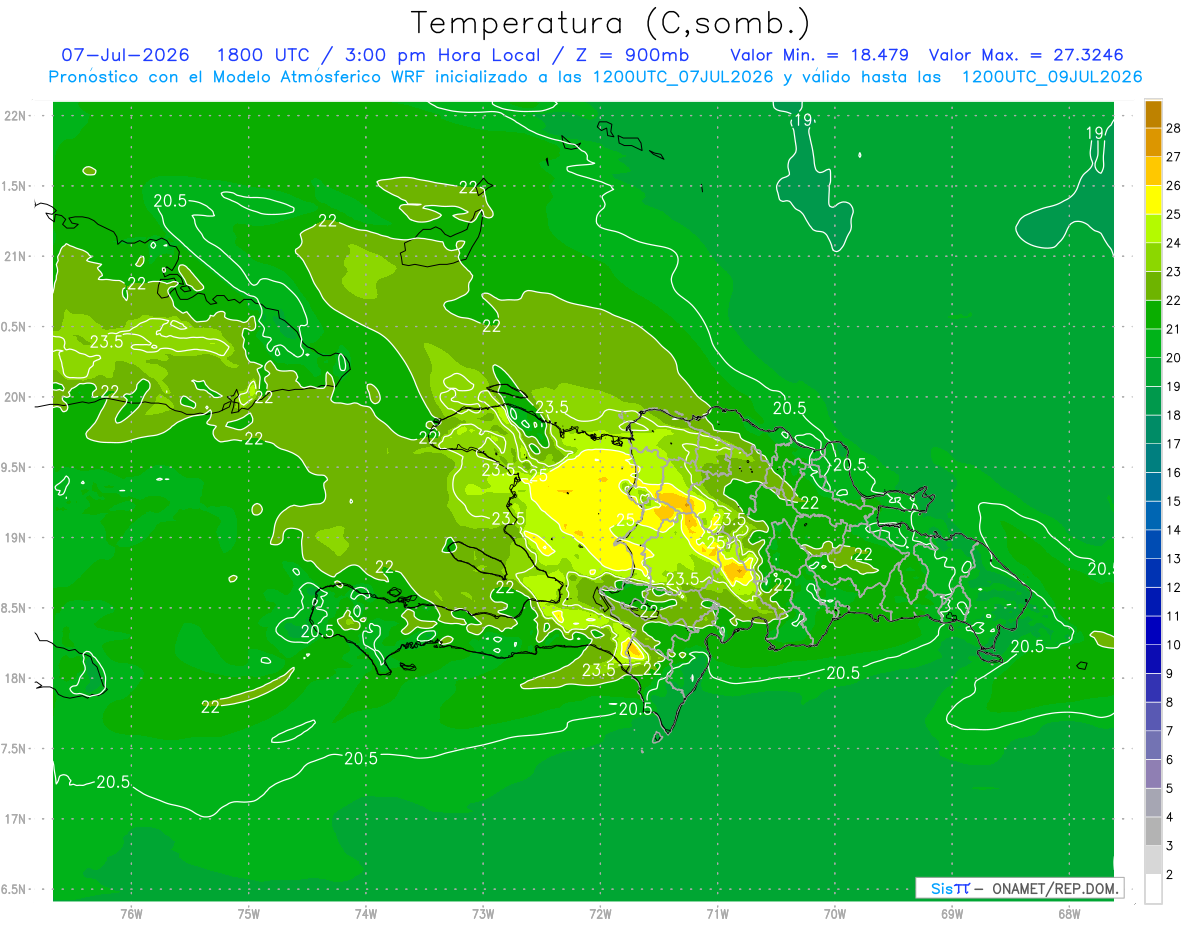Click the '74W' longitude axis label
Image resolution: width=1200 pixels, height=927 pixels.
point(366,914)
